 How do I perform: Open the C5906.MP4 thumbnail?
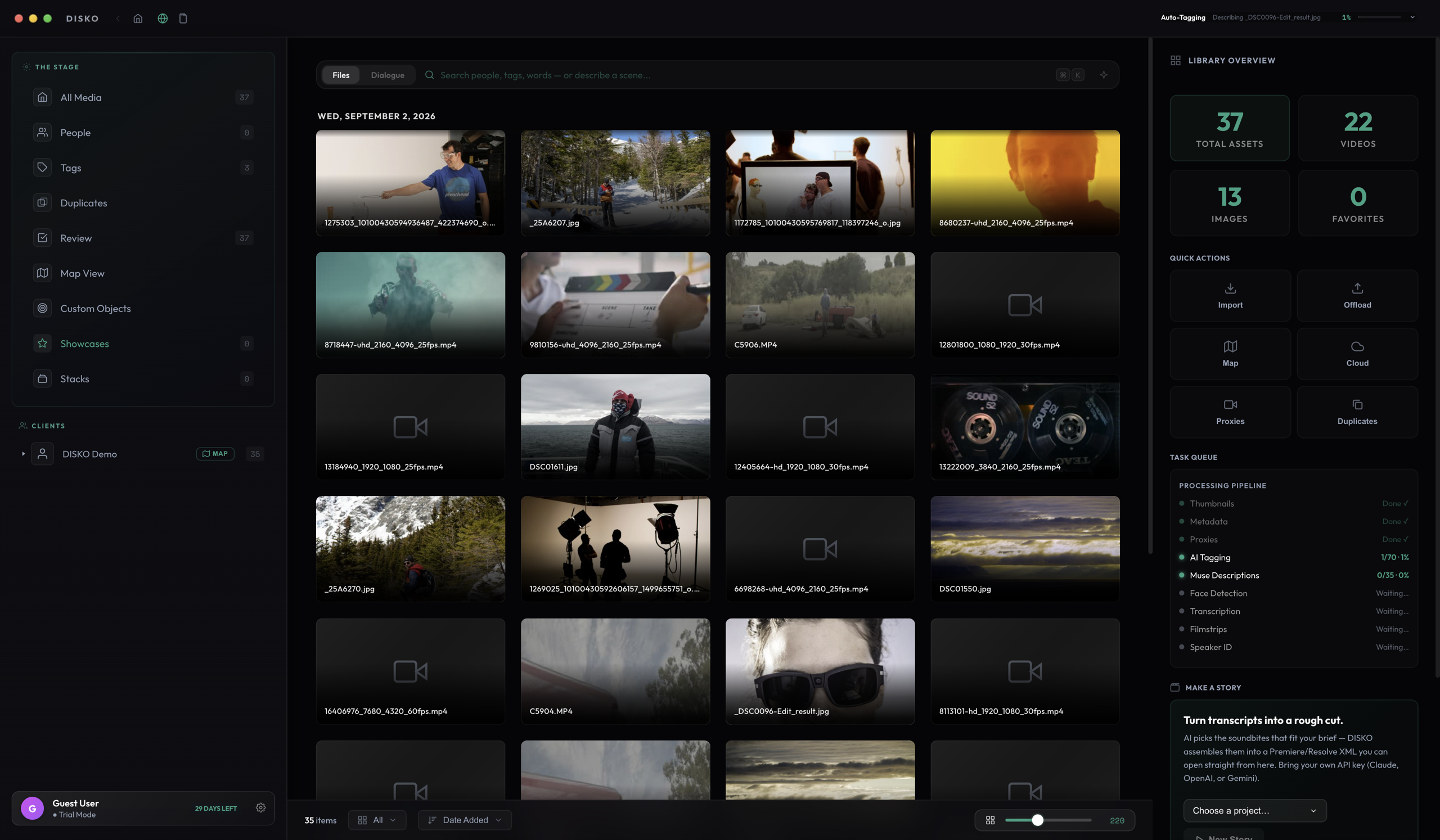(820, 305)
